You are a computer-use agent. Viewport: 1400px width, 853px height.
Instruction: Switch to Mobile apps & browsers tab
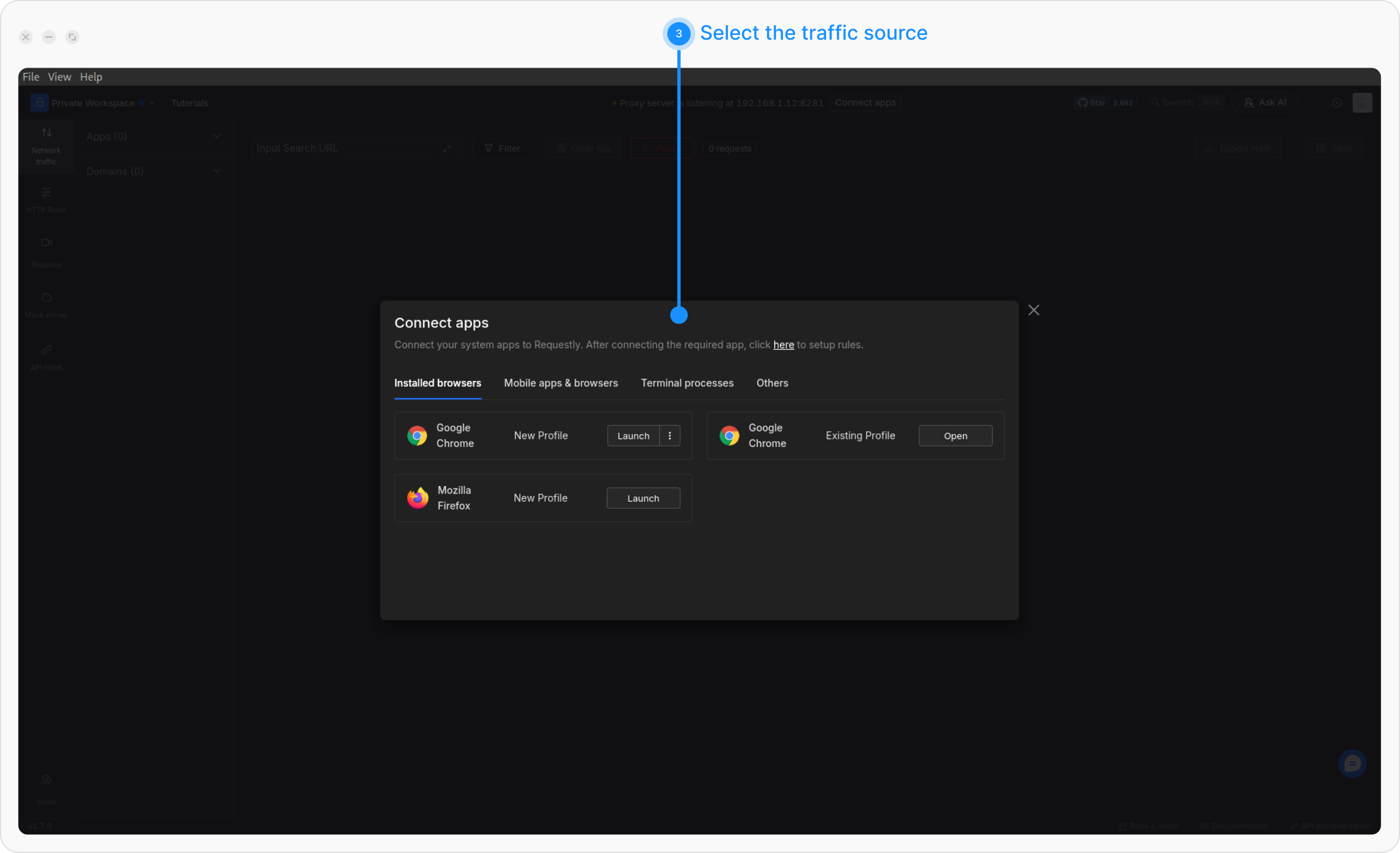561,383
